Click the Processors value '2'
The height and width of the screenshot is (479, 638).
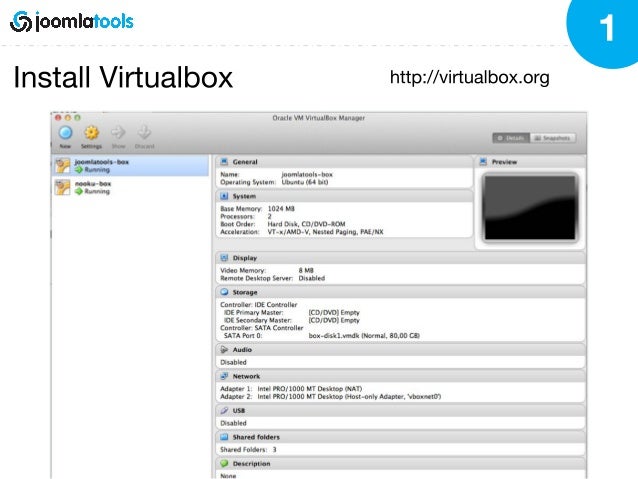pos(269,217)
